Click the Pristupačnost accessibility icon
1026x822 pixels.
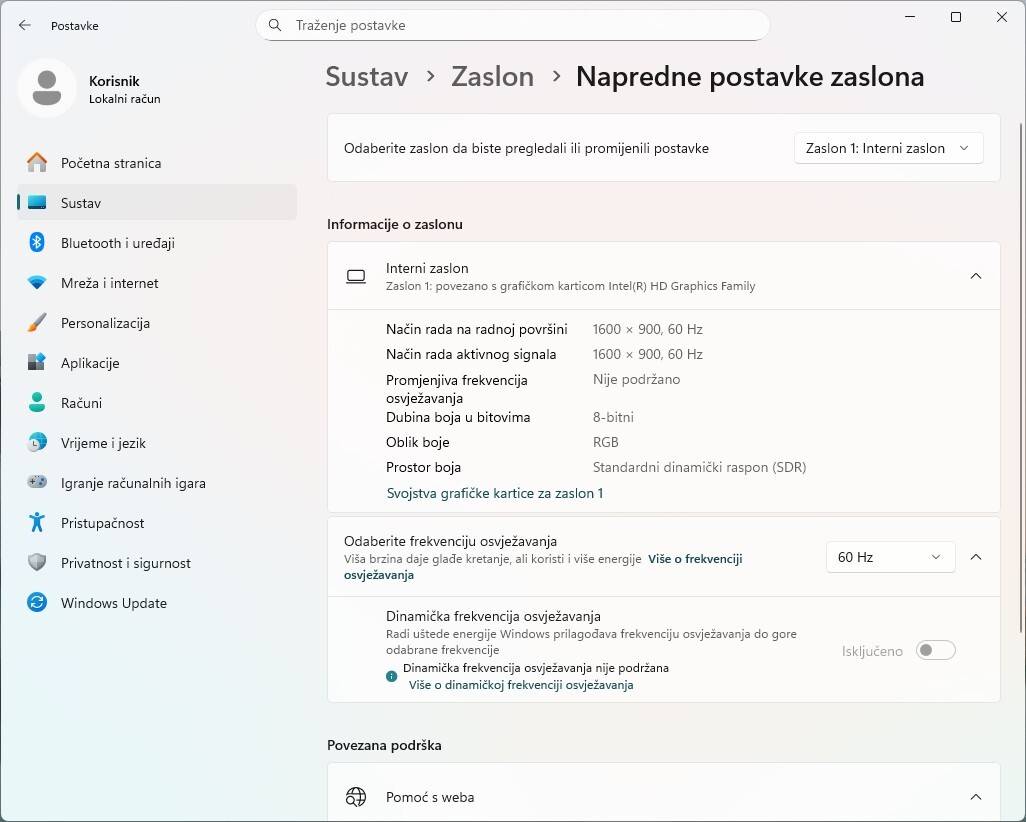coord(37,523)
